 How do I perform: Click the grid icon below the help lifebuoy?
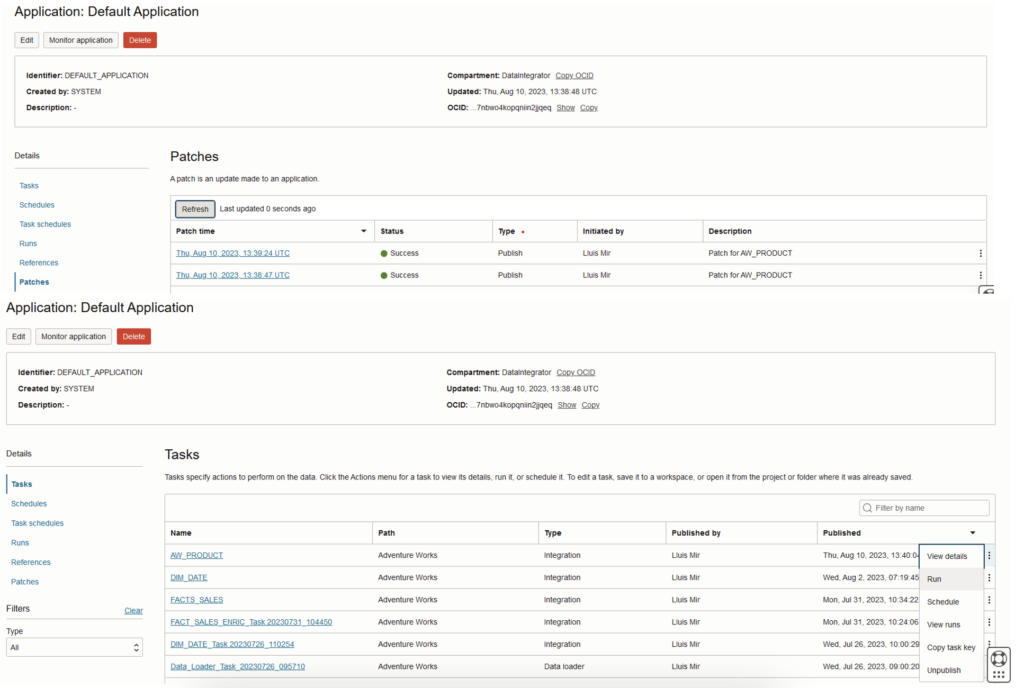(998, 676)
